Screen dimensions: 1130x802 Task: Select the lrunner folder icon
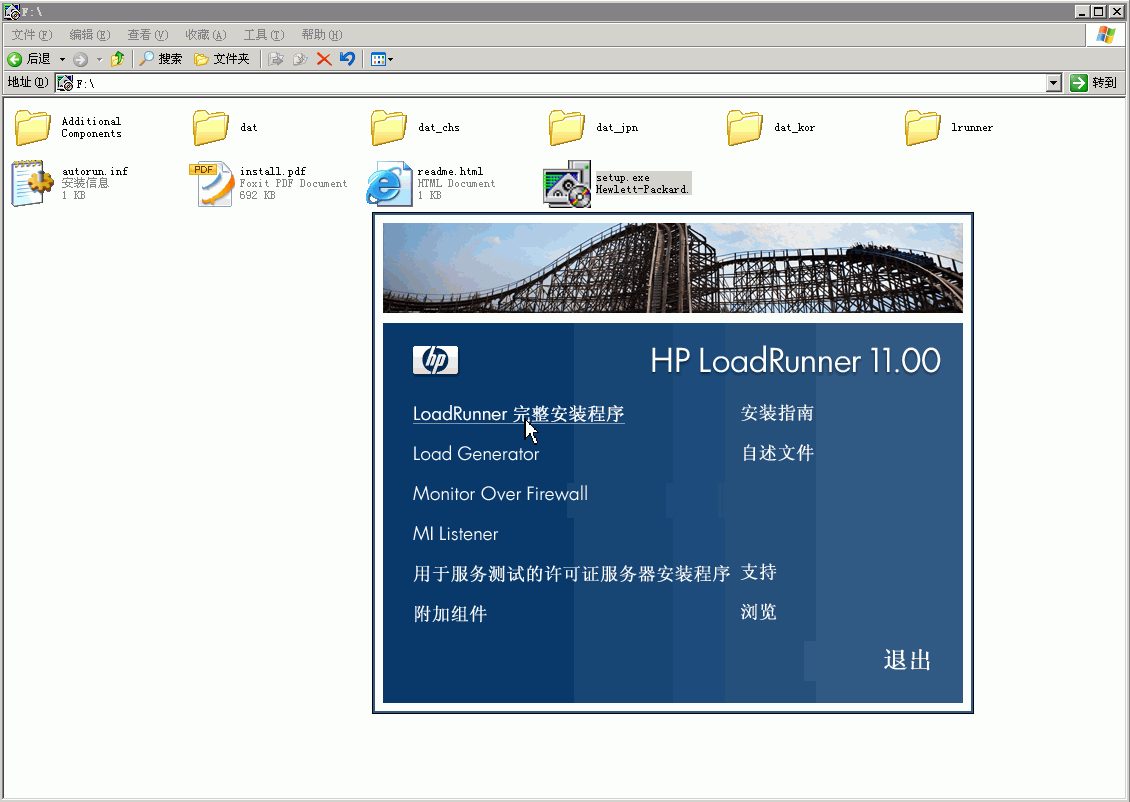pos(922,128)
